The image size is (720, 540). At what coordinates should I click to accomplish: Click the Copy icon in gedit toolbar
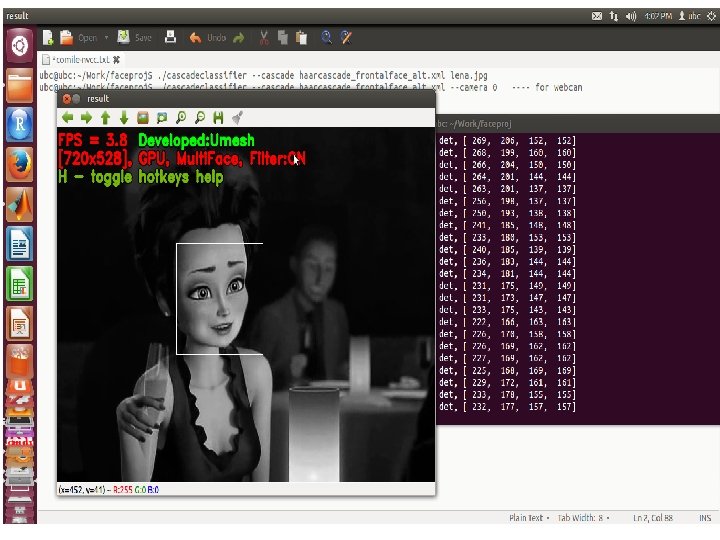tap(283, 38)
